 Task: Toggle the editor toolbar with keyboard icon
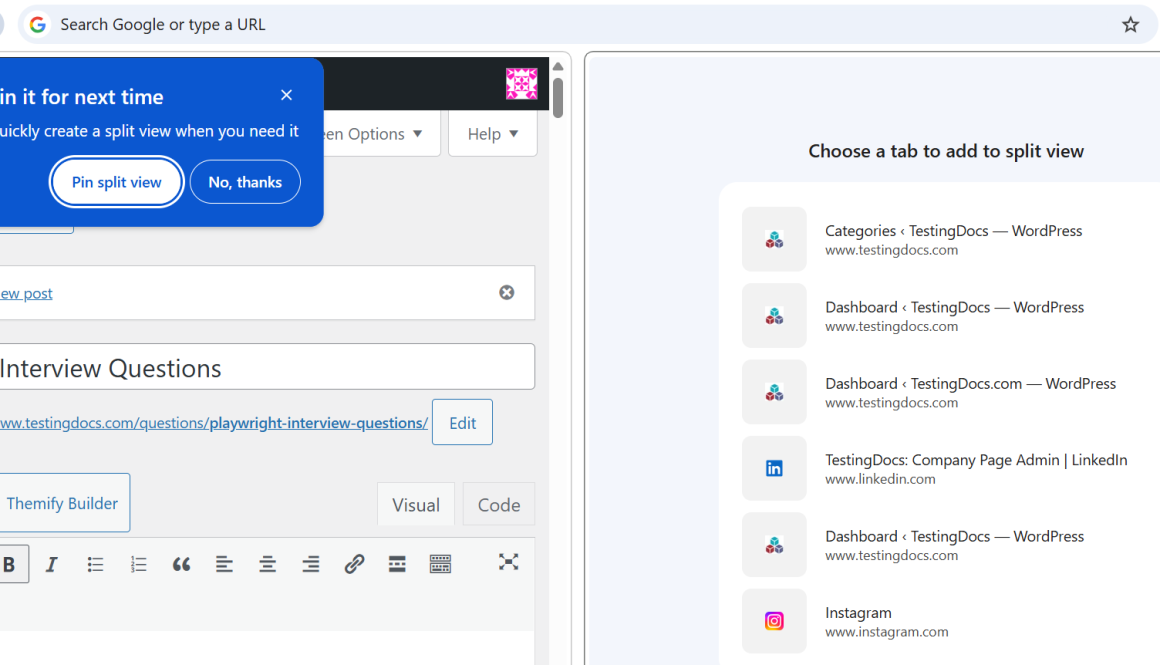pos(440,564)
